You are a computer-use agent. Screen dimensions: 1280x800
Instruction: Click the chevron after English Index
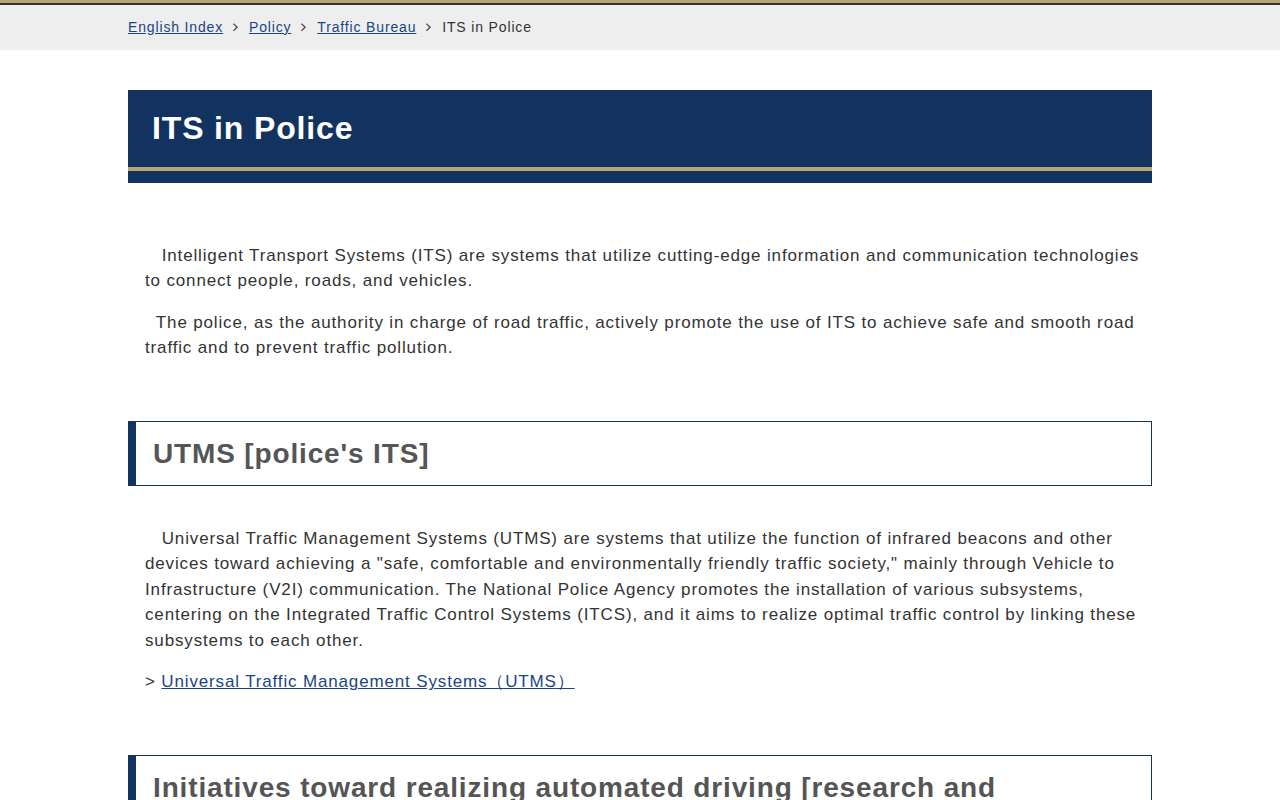[234, 27]
